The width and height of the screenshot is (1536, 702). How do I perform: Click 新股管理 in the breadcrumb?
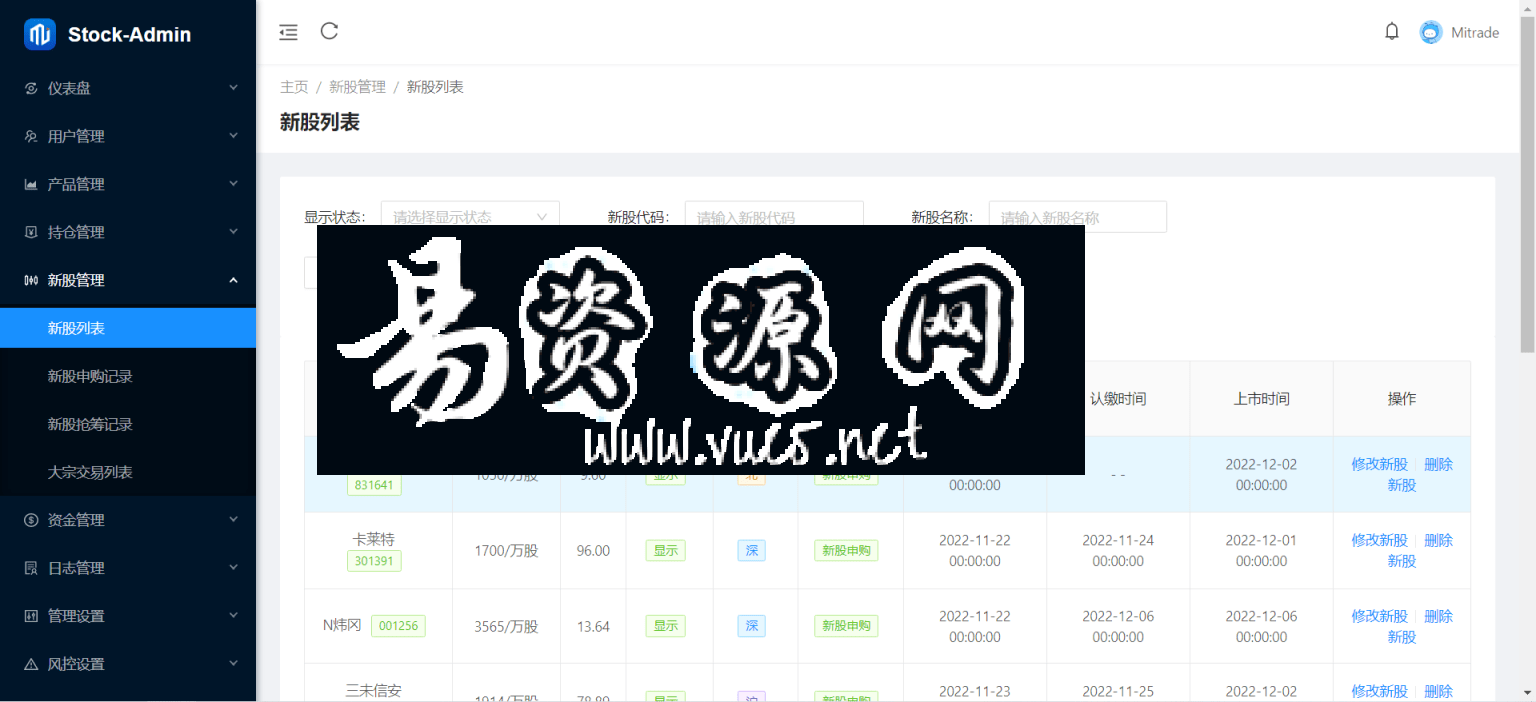click(x=357, y=87)
